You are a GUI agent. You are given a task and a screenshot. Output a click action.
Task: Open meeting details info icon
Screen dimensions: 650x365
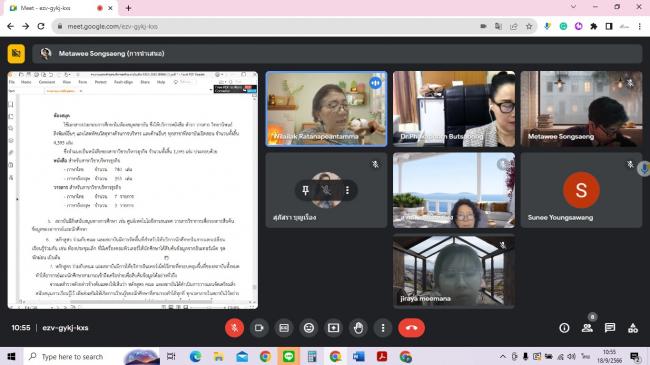(x=564, y=328)
